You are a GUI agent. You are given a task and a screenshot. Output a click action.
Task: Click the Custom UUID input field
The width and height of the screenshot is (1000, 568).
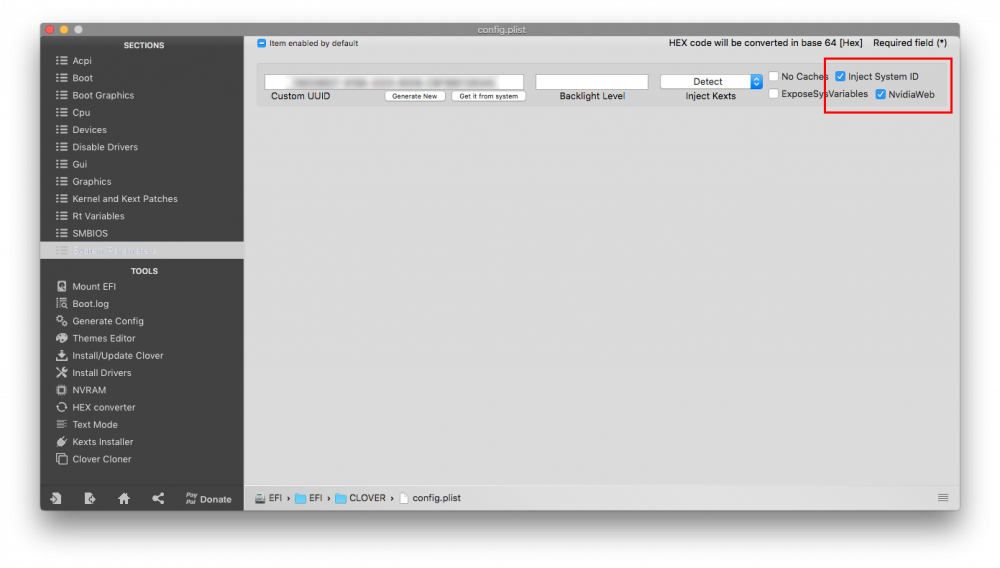pos(394,82)
